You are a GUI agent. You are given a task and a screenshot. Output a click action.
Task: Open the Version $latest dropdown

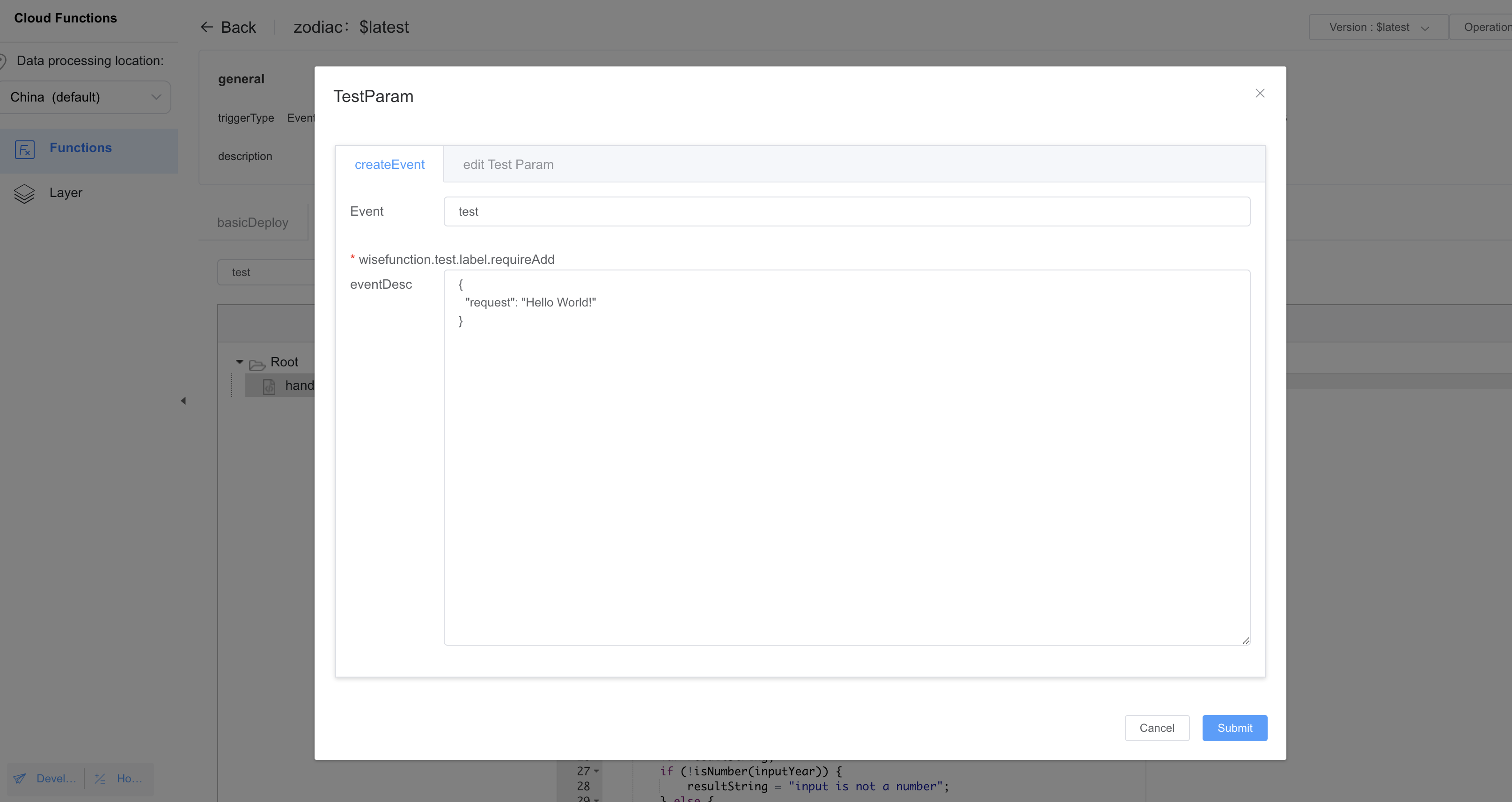point(1378,27)
